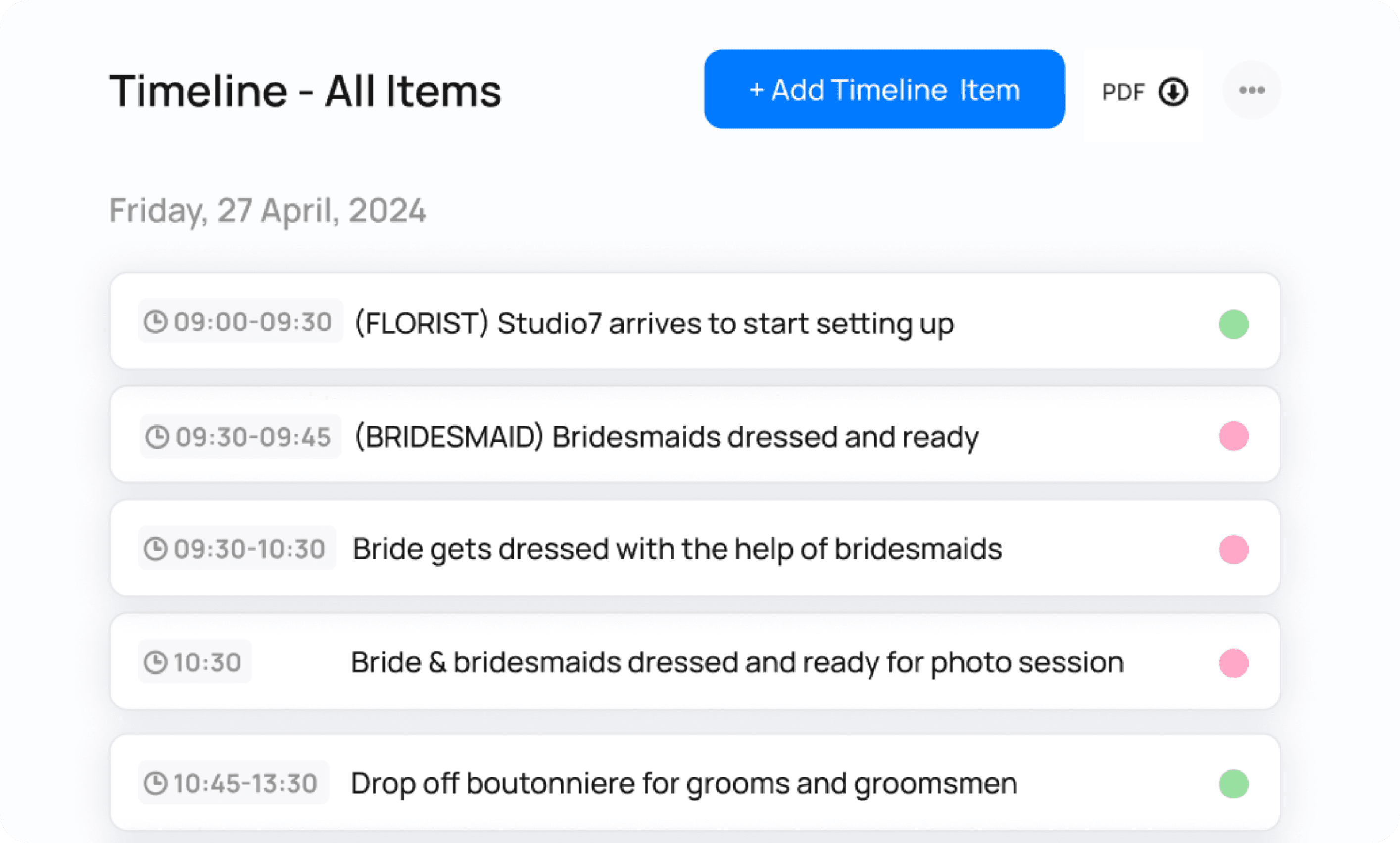This screenshot has width=1400, height=843.
Task: Click the clock icon beside 10:45-13:30
Action: 155,783
